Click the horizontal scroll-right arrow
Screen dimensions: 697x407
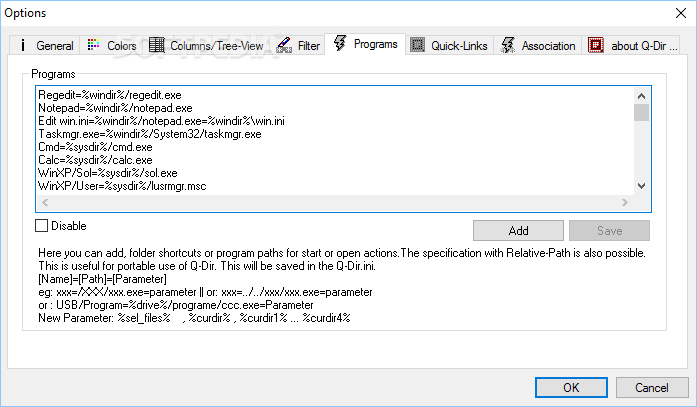point(625,203)
